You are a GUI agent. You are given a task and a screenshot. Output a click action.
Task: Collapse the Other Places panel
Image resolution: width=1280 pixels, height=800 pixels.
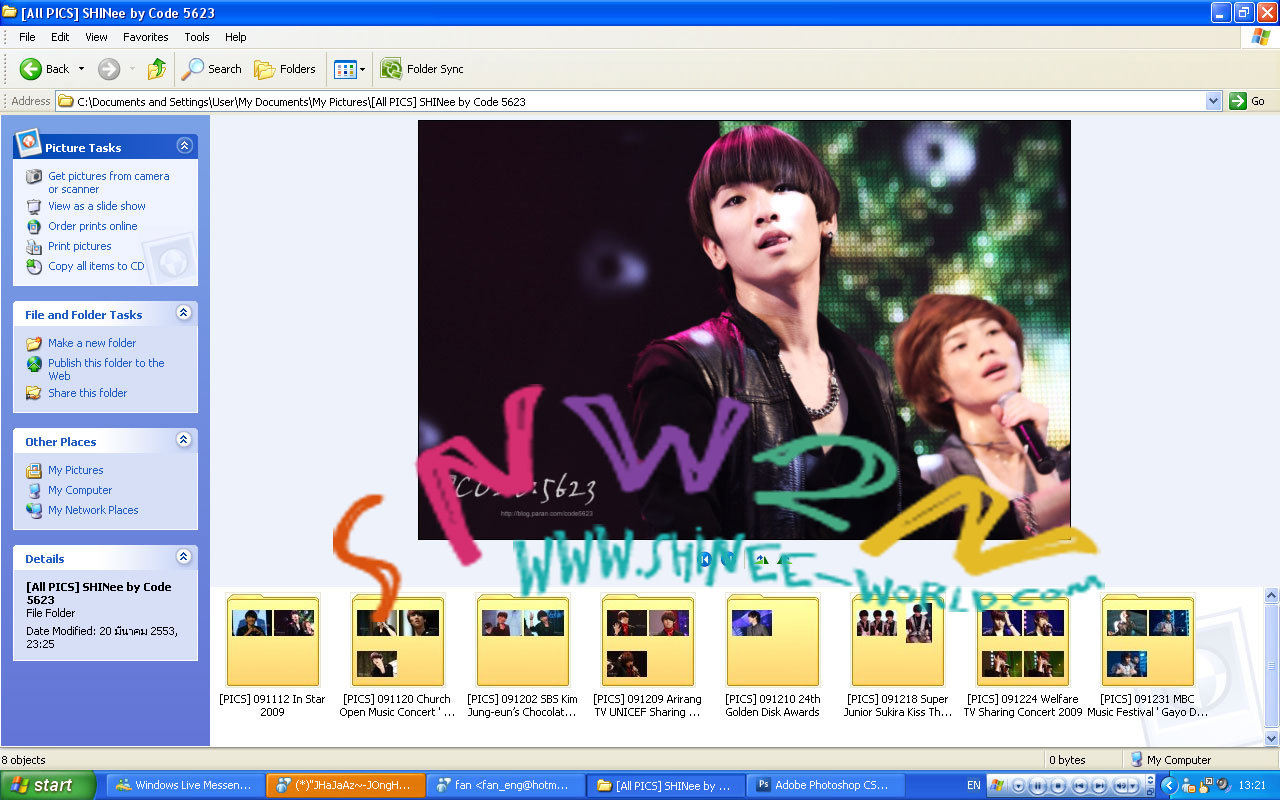click(184, 440)
